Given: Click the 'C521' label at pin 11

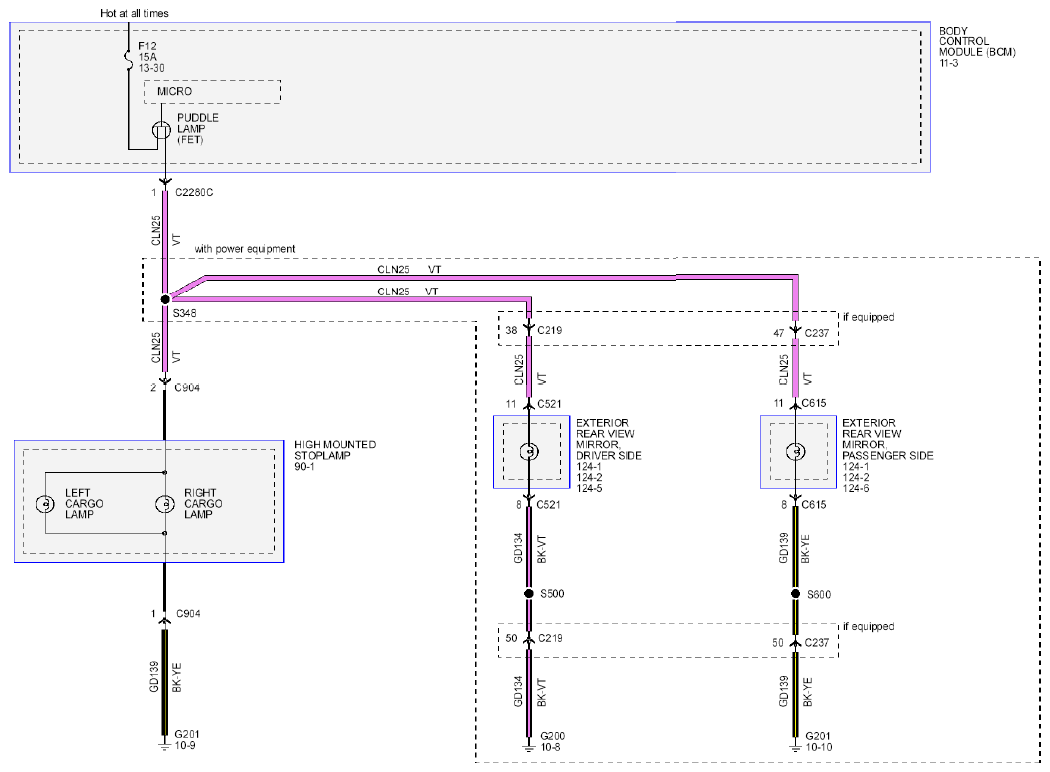Looking at the screenshot, I should coord(549,404).
